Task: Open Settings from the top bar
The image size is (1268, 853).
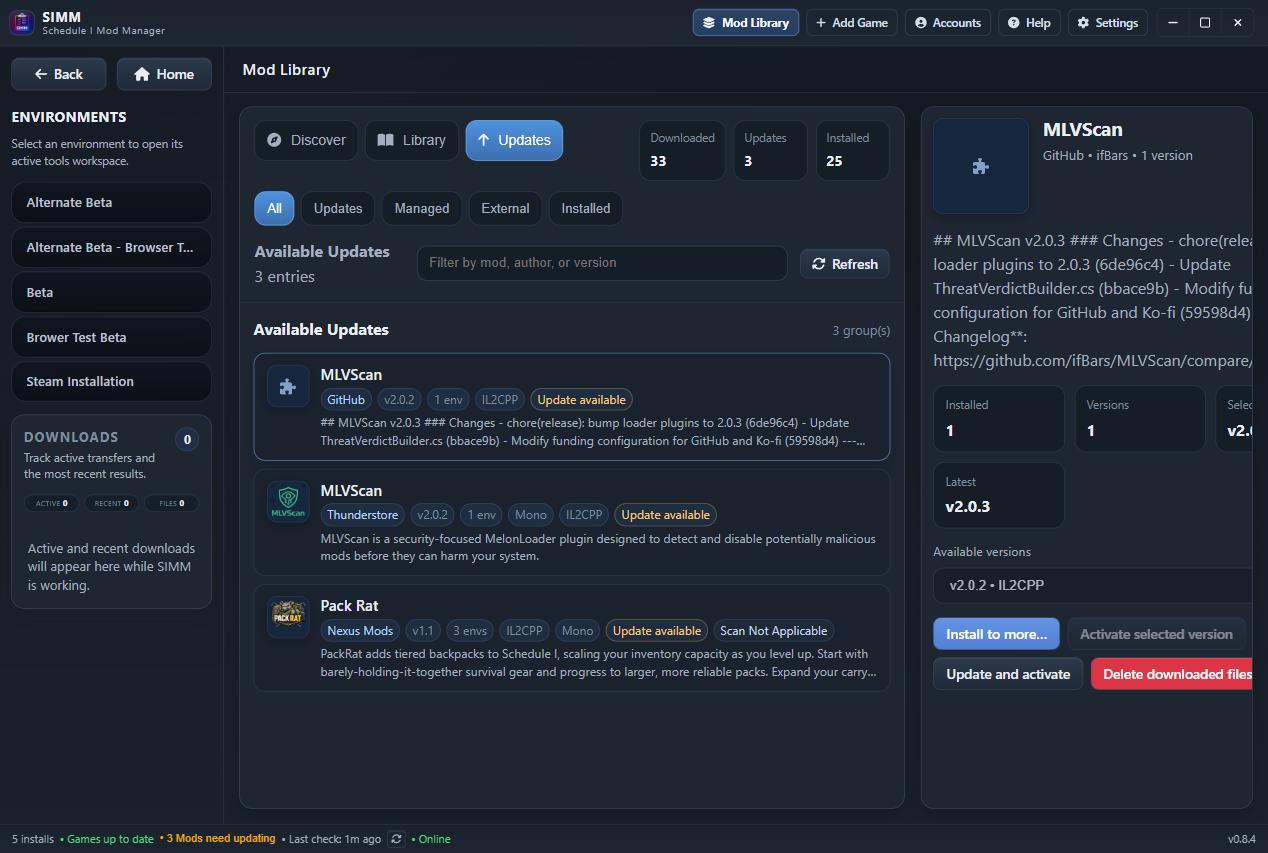Action: pos(1108,22)
